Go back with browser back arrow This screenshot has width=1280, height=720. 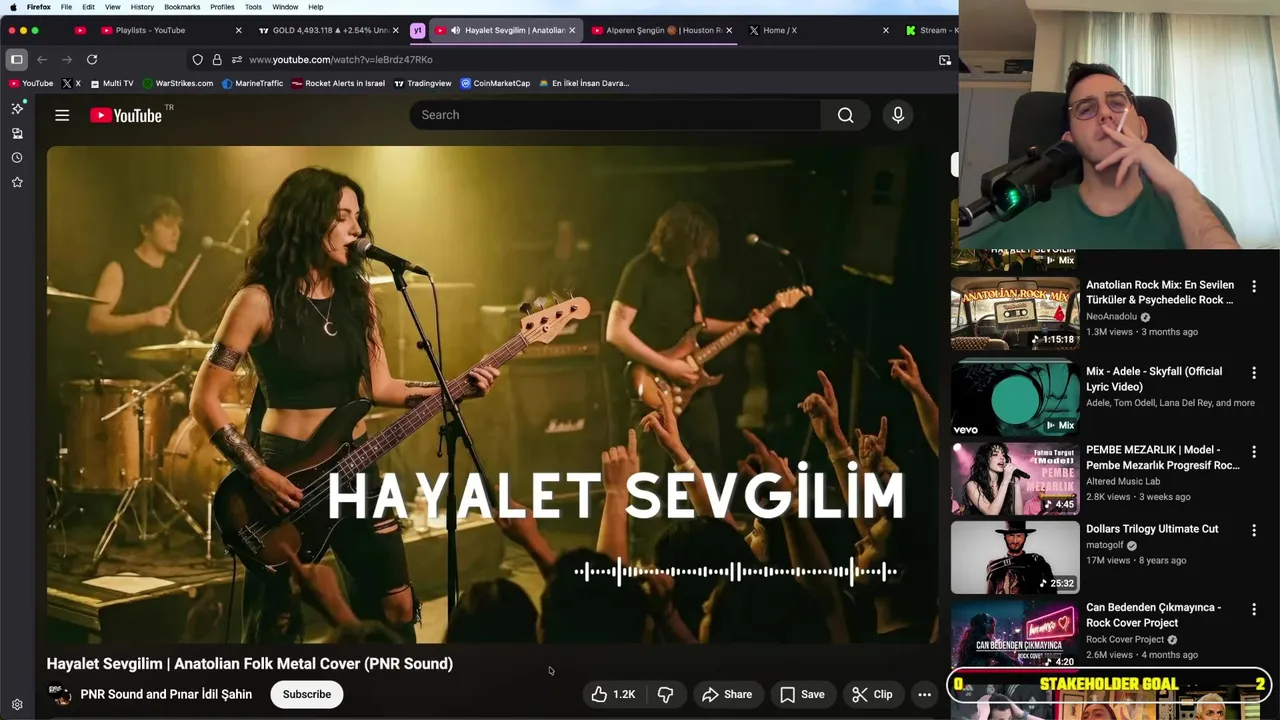(42, 60)
